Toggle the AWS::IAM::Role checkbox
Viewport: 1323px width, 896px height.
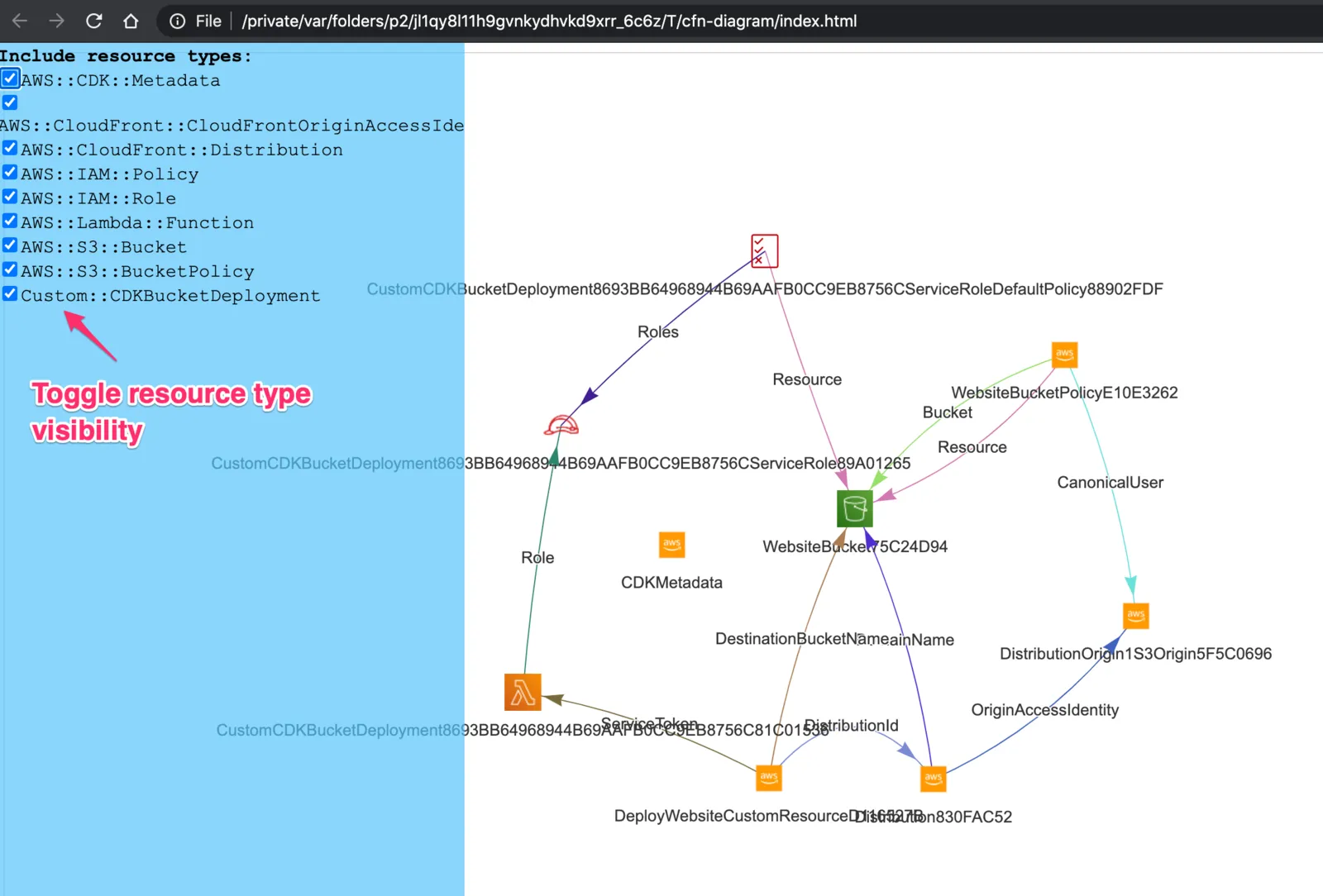10,197
